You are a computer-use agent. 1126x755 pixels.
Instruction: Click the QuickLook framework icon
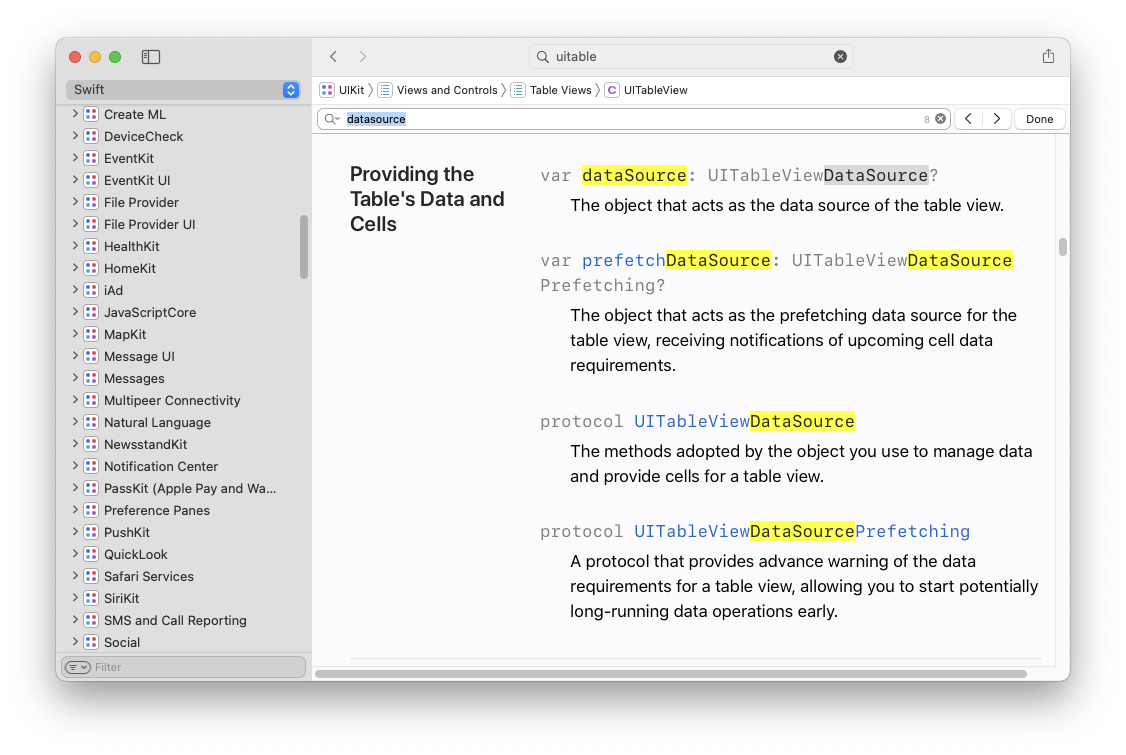[x=91, y=555]
